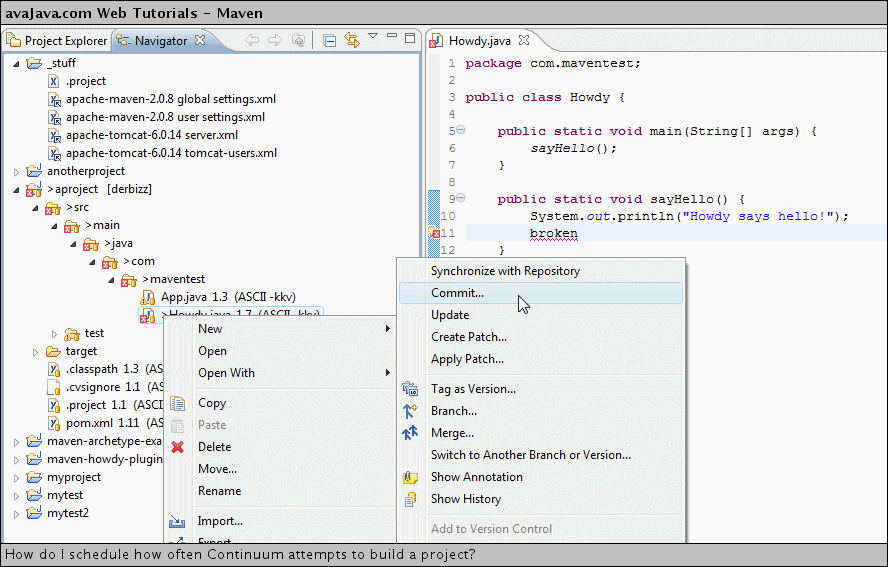Click the apache-tomcat-6.0.14 server.xml file icon

click(x=54, y=135)
